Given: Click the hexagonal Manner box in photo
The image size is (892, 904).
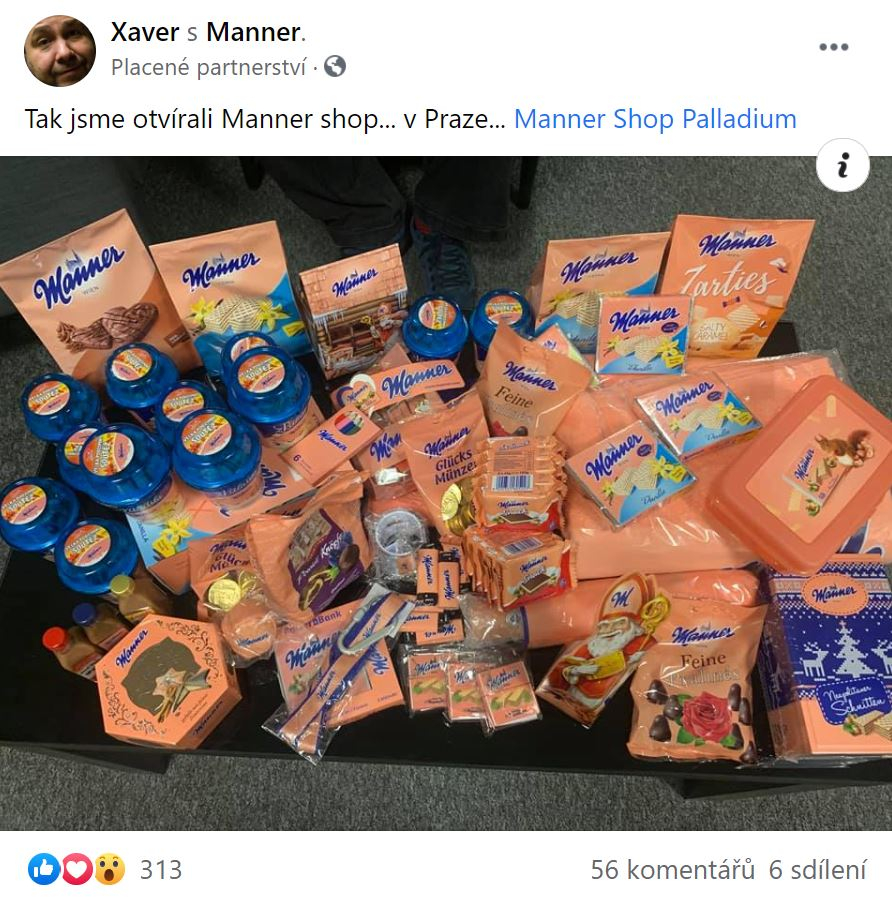Looking at the screenshot, I should pyautogui.click(x=166, y=680).
